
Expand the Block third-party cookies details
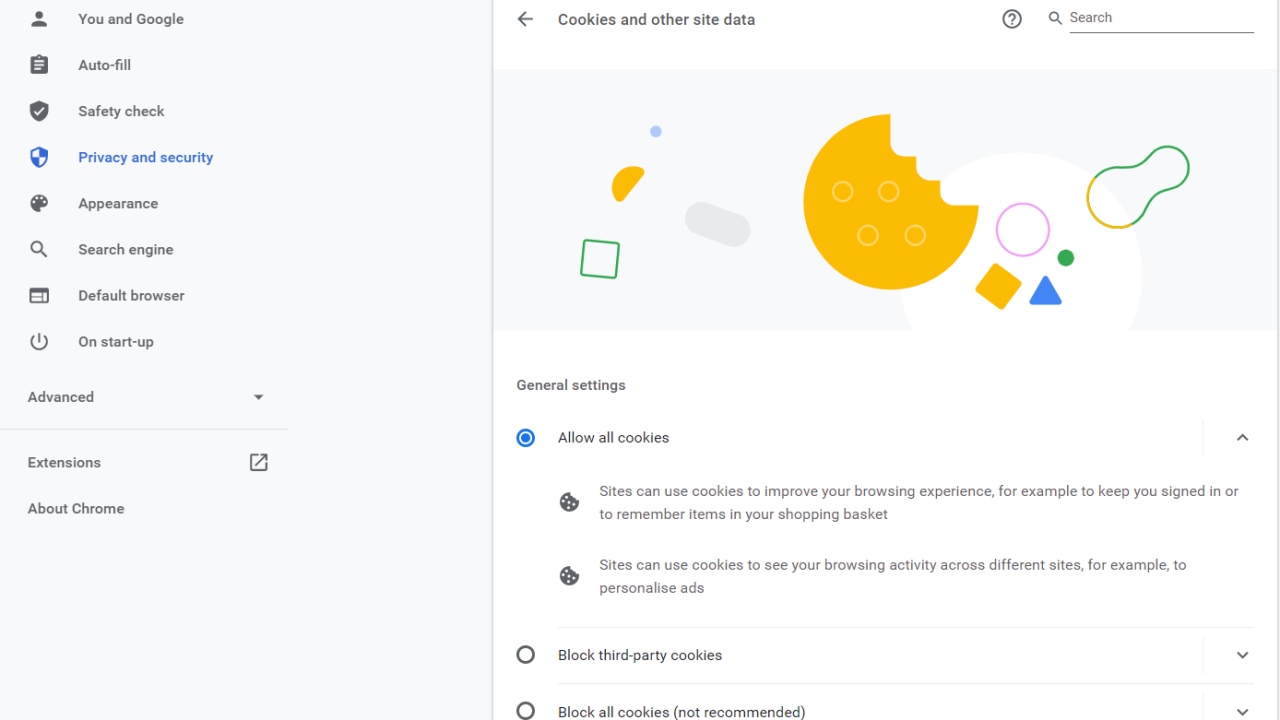1242,655
